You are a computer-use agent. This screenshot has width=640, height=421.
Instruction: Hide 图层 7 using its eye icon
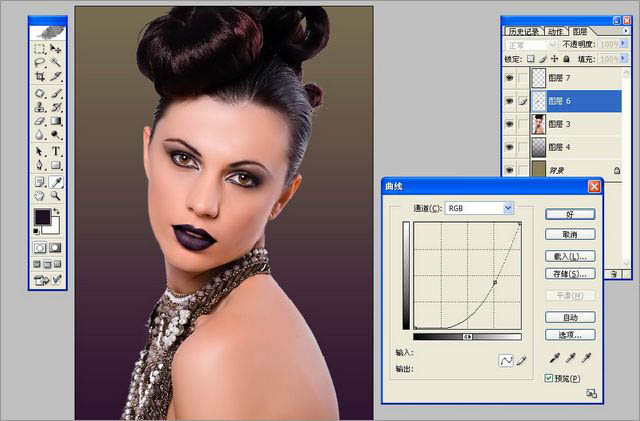click(511, 77)
